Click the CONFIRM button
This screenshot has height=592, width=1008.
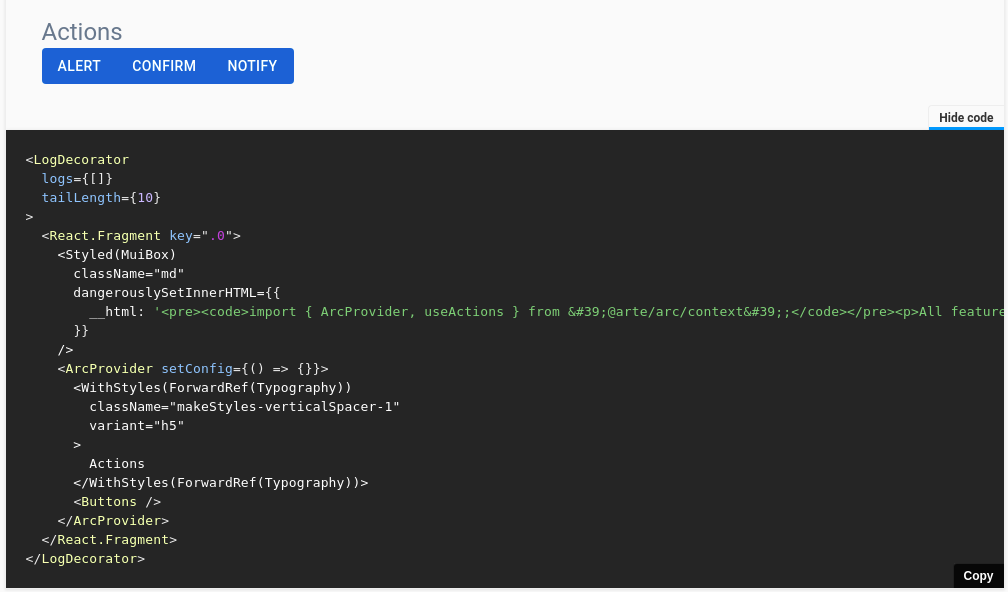pyautogui.click(x=164, y=66)
